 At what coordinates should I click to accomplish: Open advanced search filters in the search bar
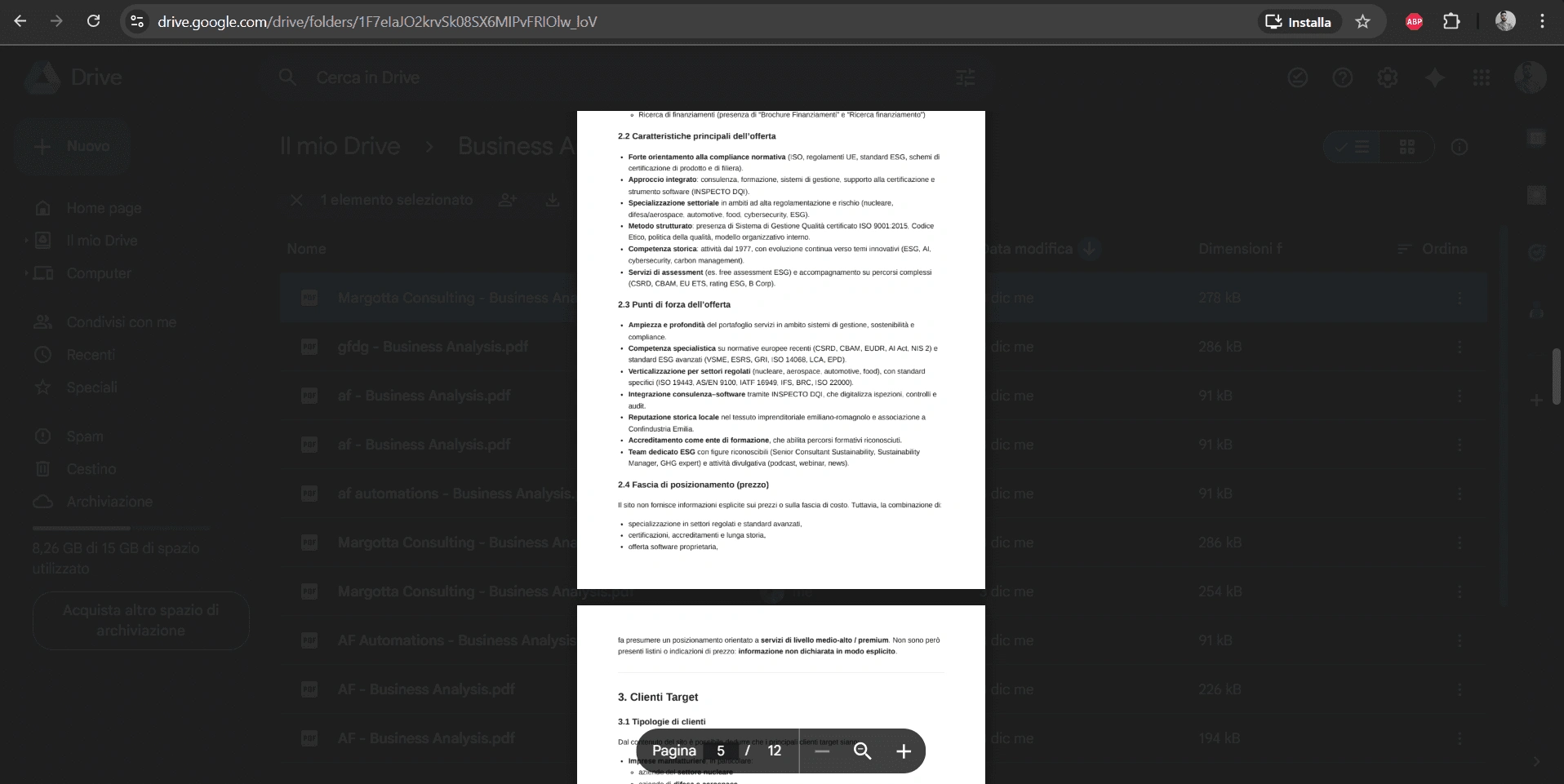[965, 78]
